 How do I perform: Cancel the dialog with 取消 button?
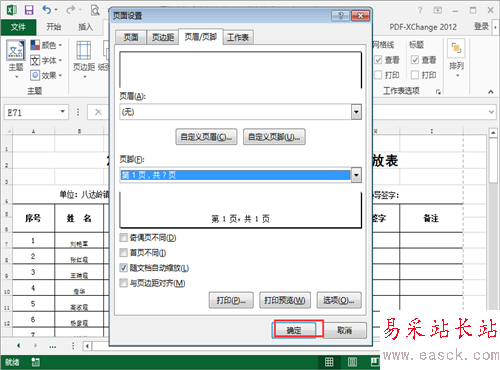click(345, 330)
